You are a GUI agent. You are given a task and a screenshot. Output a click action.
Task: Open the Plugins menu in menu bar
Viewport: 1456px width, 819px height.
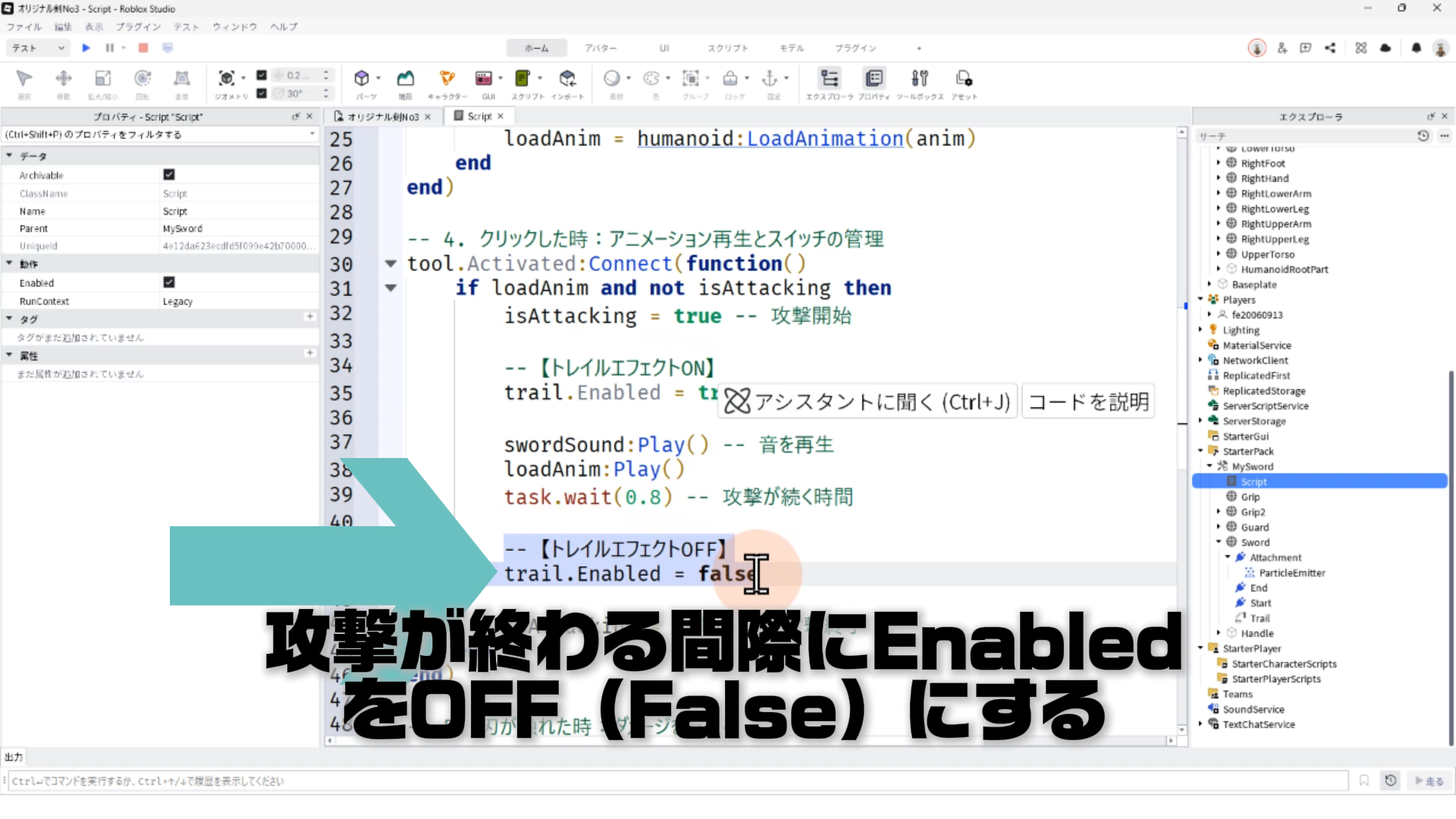tap(138, 27)
